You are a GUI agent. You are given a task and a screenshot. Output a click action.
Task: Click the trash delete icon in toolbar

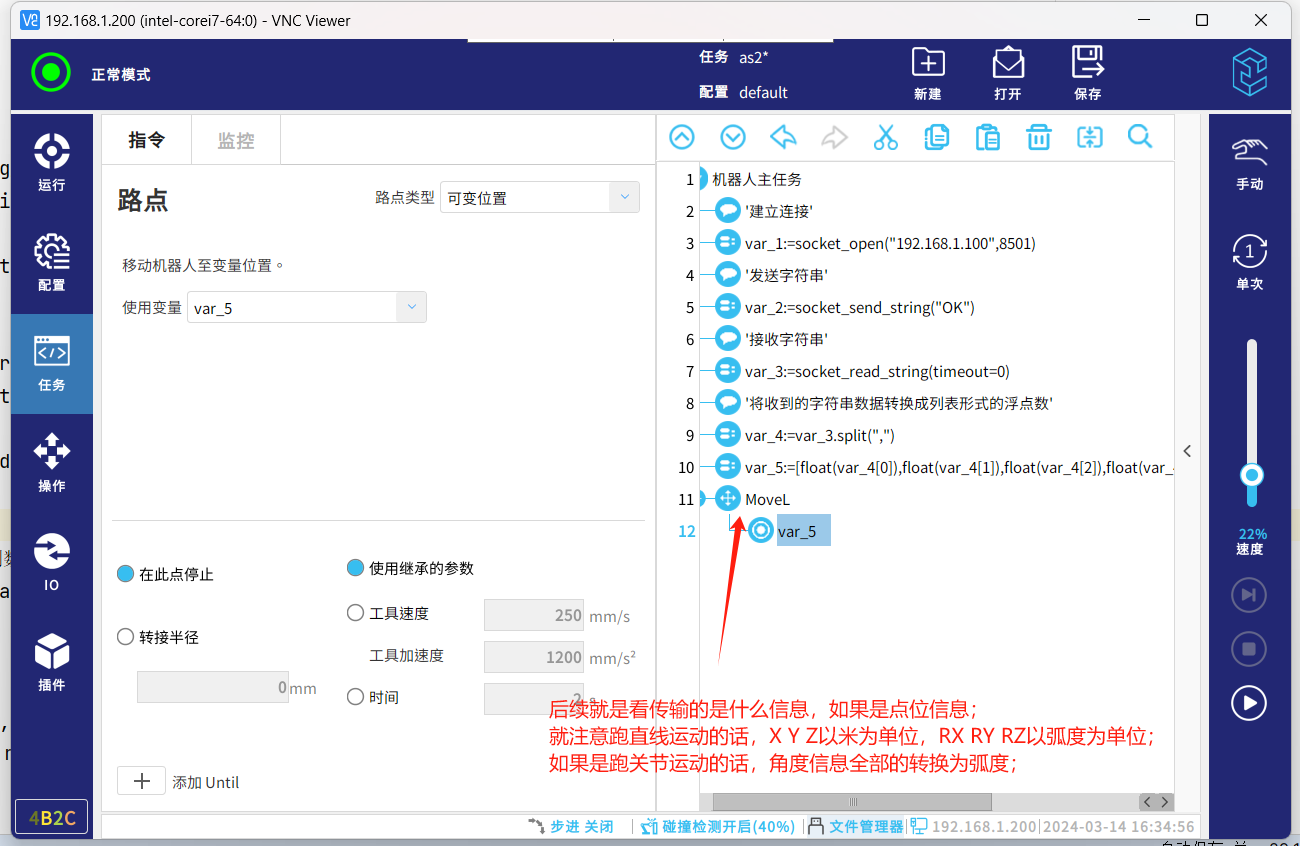click(x=1039, y=138)
